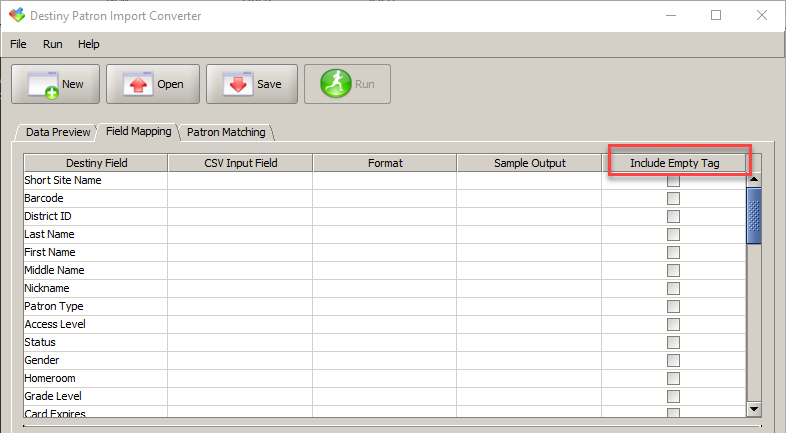The height and width of the screenshot is (433, 786).
Task: Check Include Empty Tag for Barcode
Action: click(673, 198)
